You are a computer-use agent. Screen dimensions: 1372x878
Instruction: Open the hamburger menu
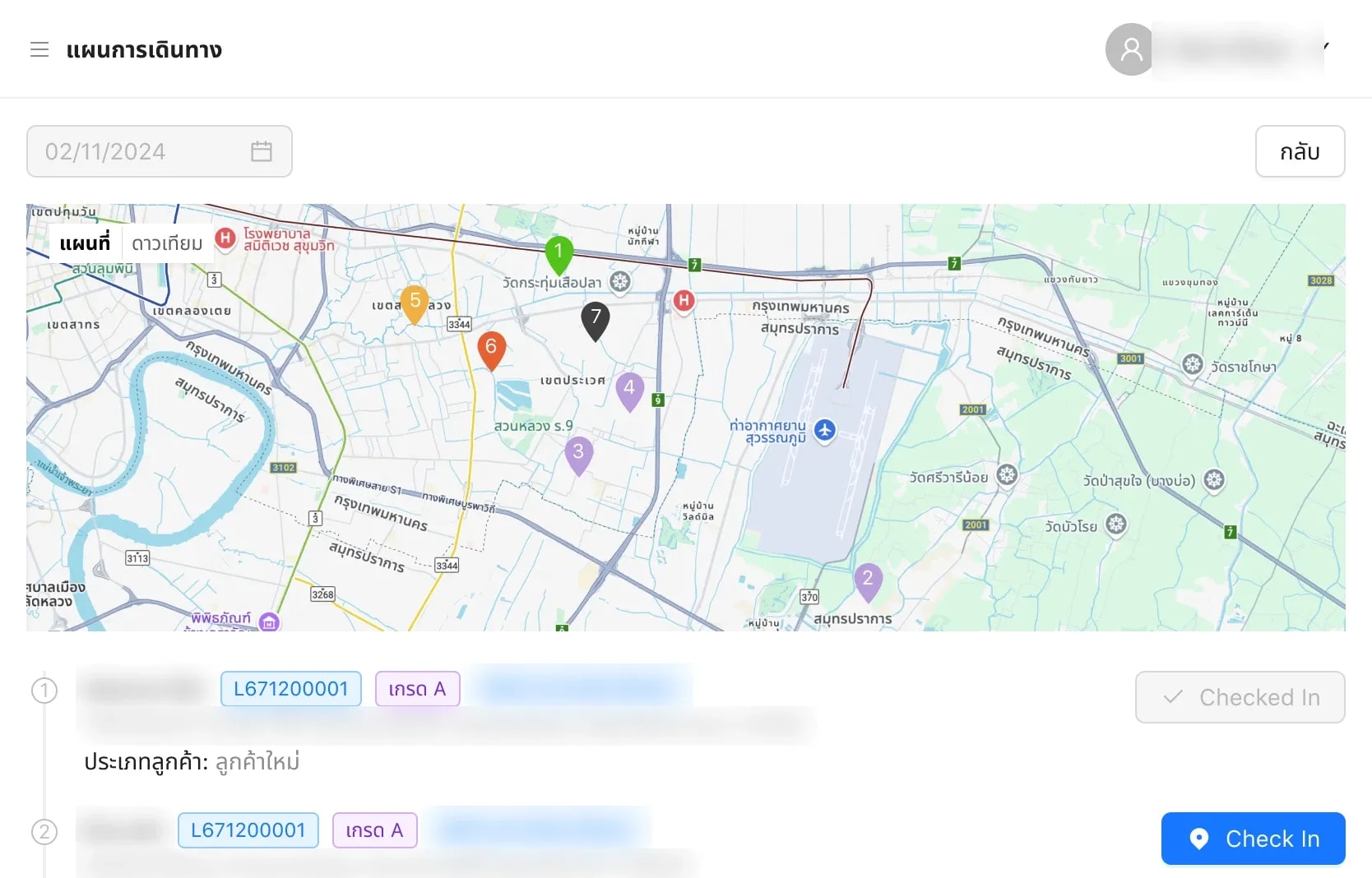39,49
